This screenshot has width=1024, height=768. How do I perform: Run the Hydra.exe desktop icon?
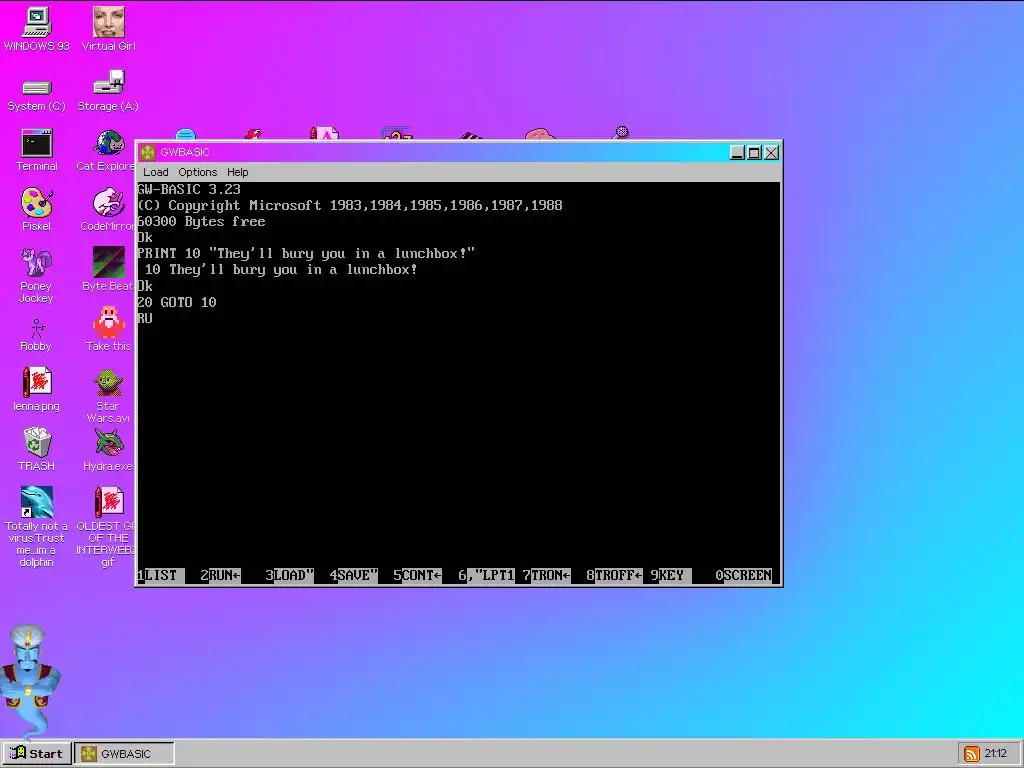(x=108, y=449)
